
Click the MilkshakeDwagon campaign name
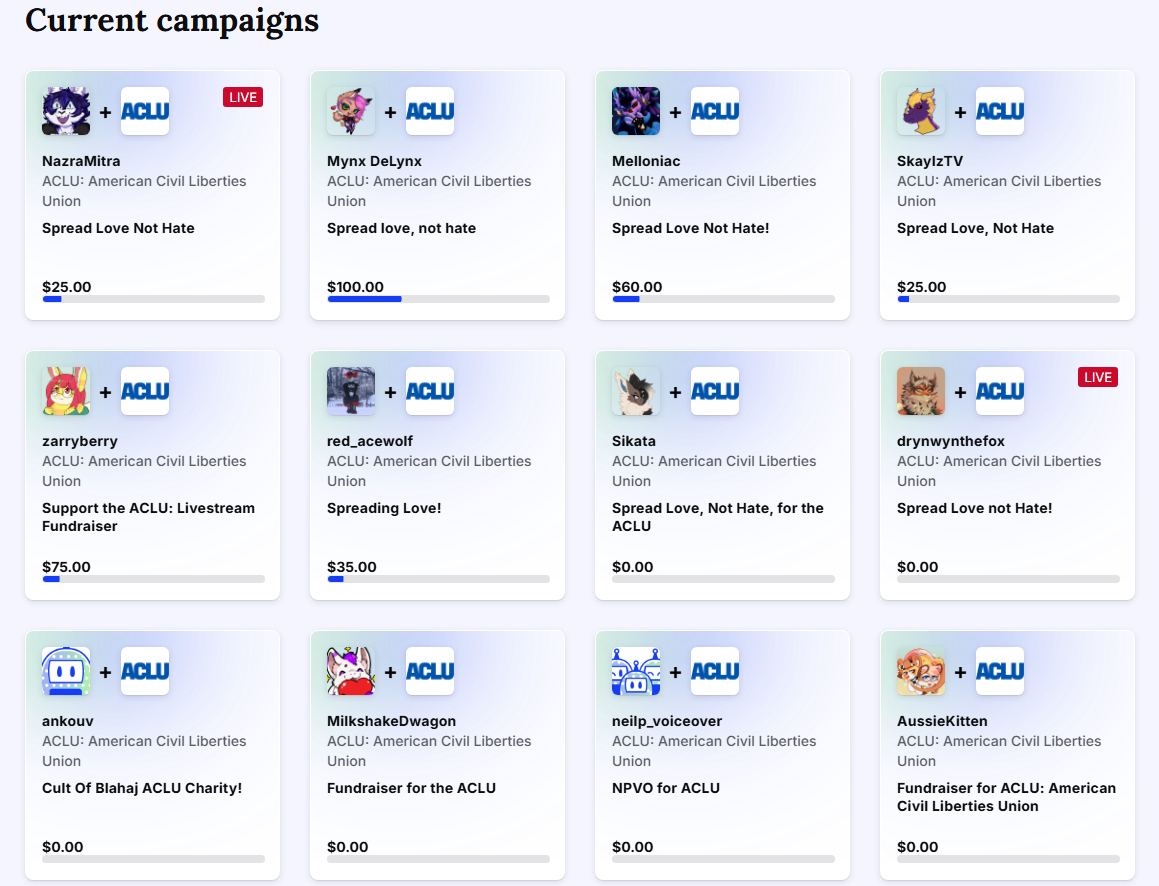click(x=391, y=721)
